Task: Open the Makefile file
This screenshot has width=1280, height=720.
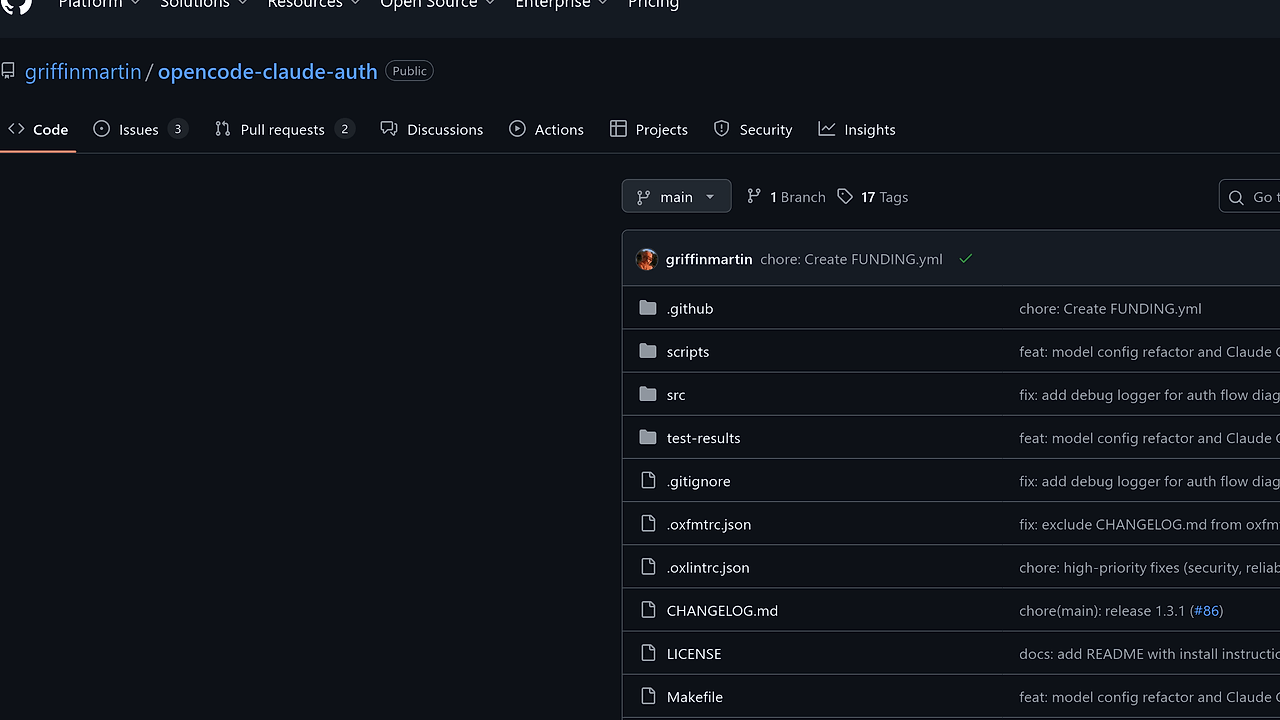Action: click(695, 696)
